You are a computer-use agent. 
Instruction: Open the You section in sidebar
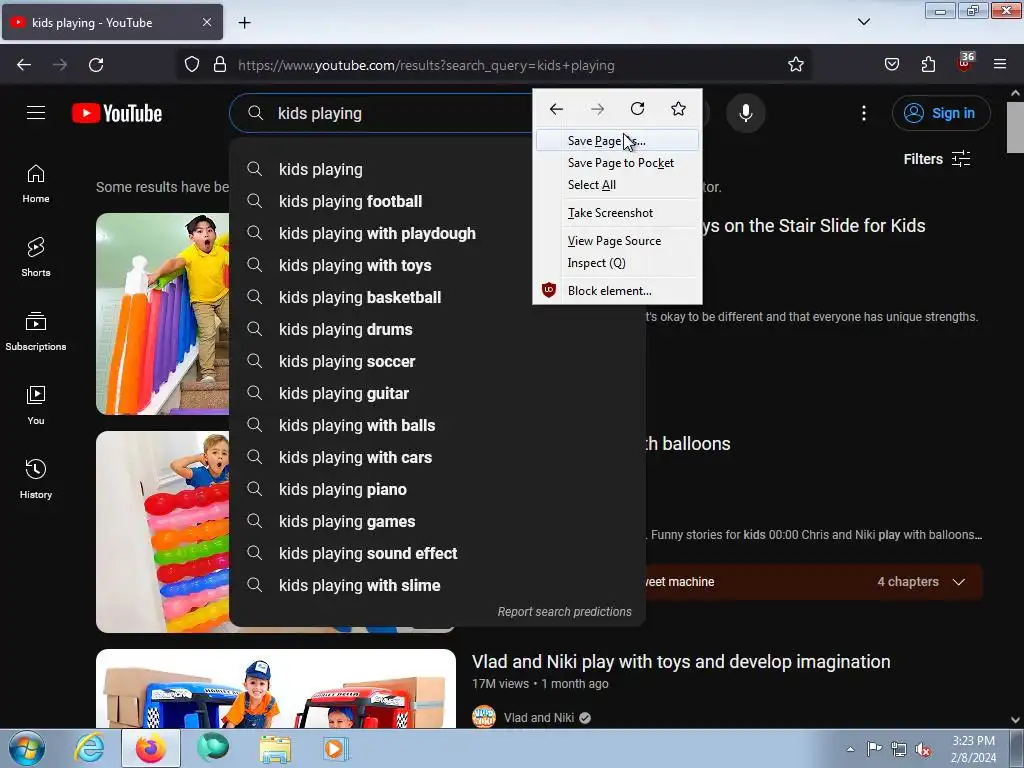pyautogui.click(x=36, y=405)
